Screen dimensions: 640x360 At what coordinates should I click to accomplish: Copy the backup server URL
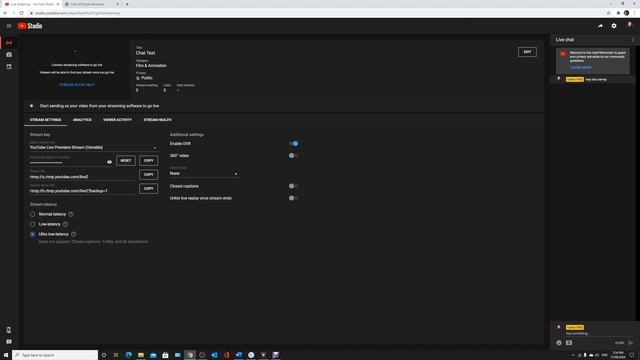(149, 188)
